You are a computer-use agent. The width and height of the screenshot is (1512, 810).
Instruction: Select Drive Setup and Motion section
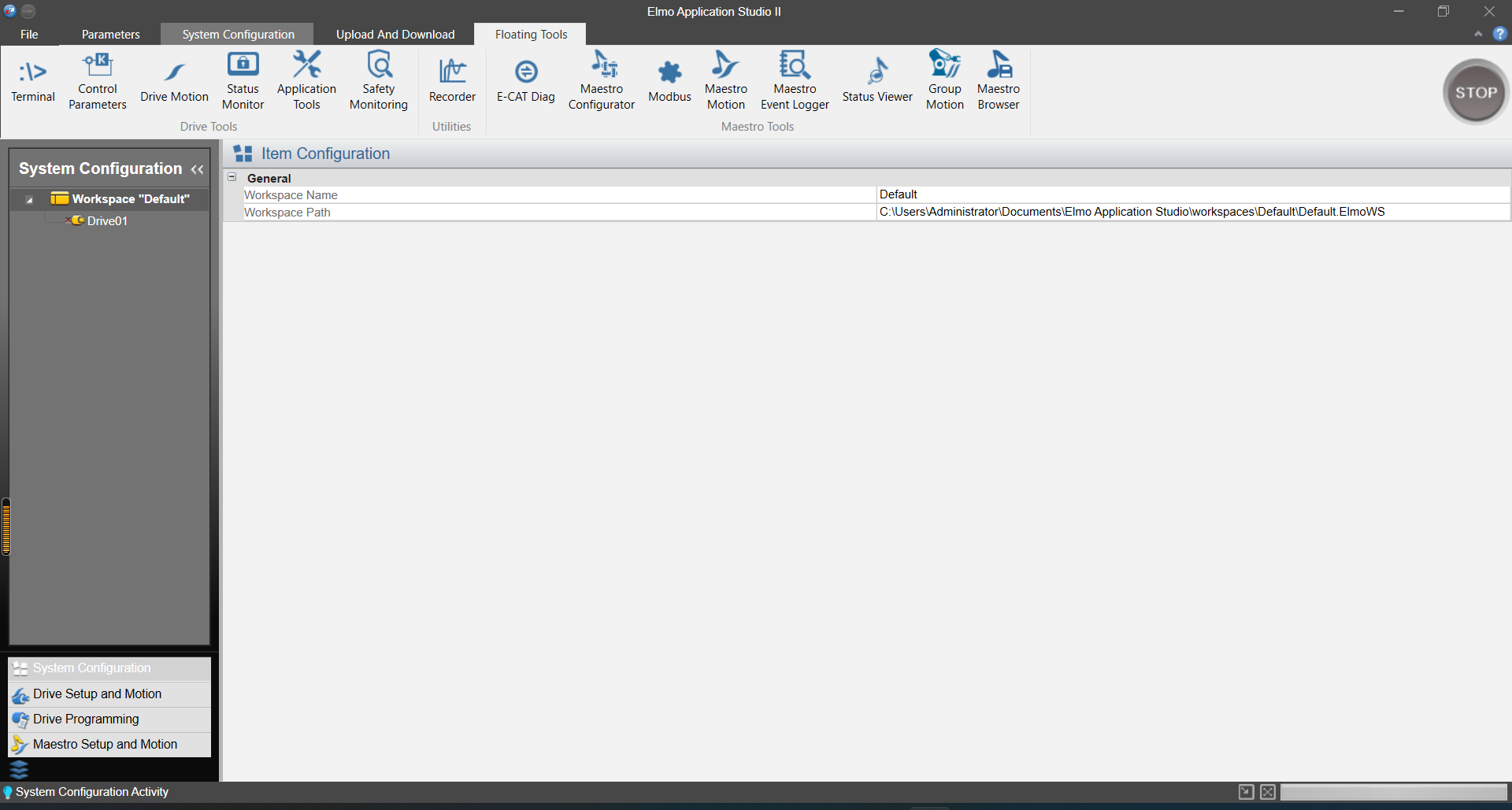pos(97,694)
